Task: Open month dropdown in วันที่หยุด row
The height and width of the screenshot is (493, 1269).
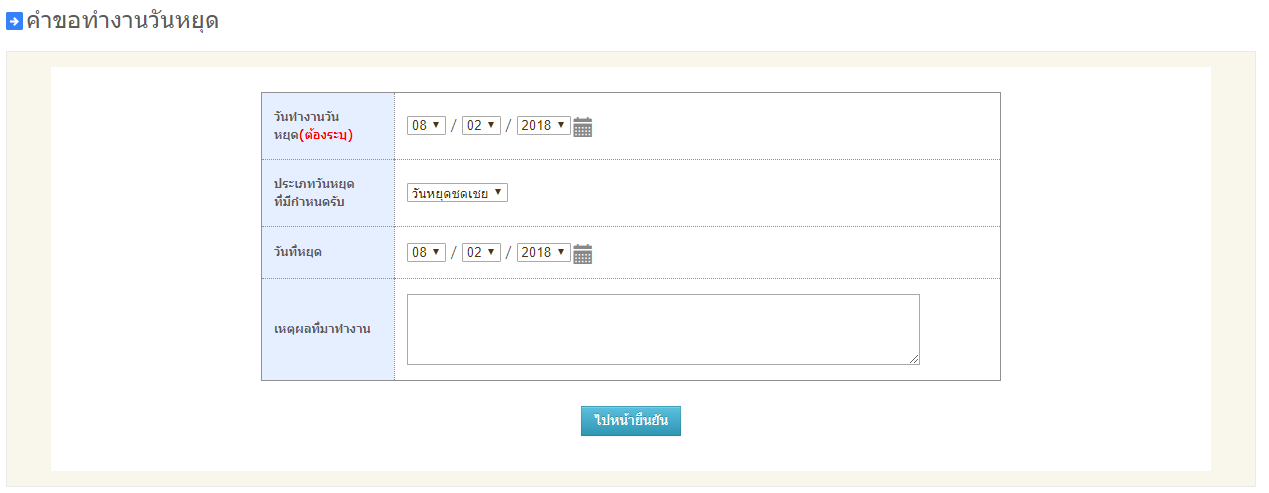Action: pos(481,253)
